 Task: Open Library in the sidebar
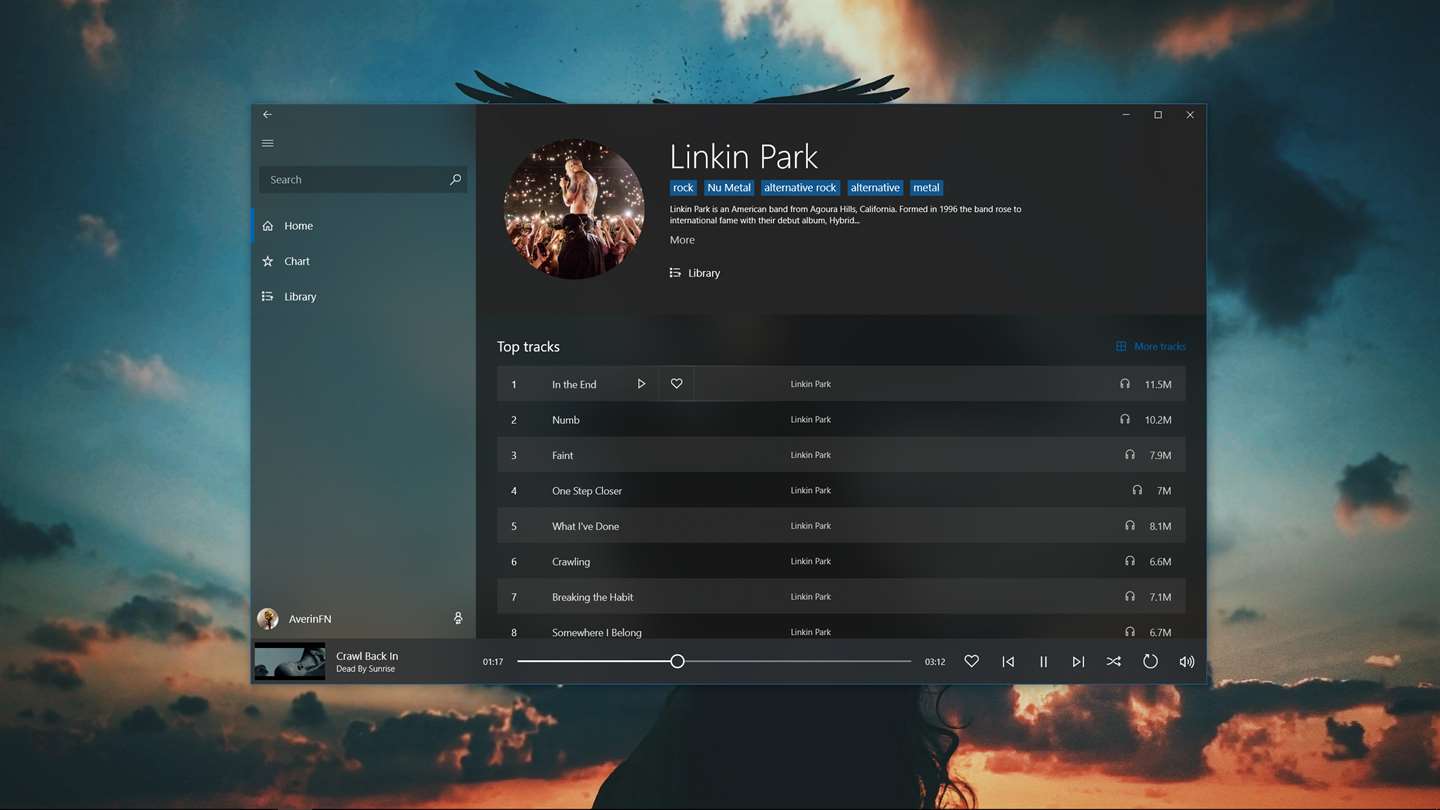[x=363, y=297]
